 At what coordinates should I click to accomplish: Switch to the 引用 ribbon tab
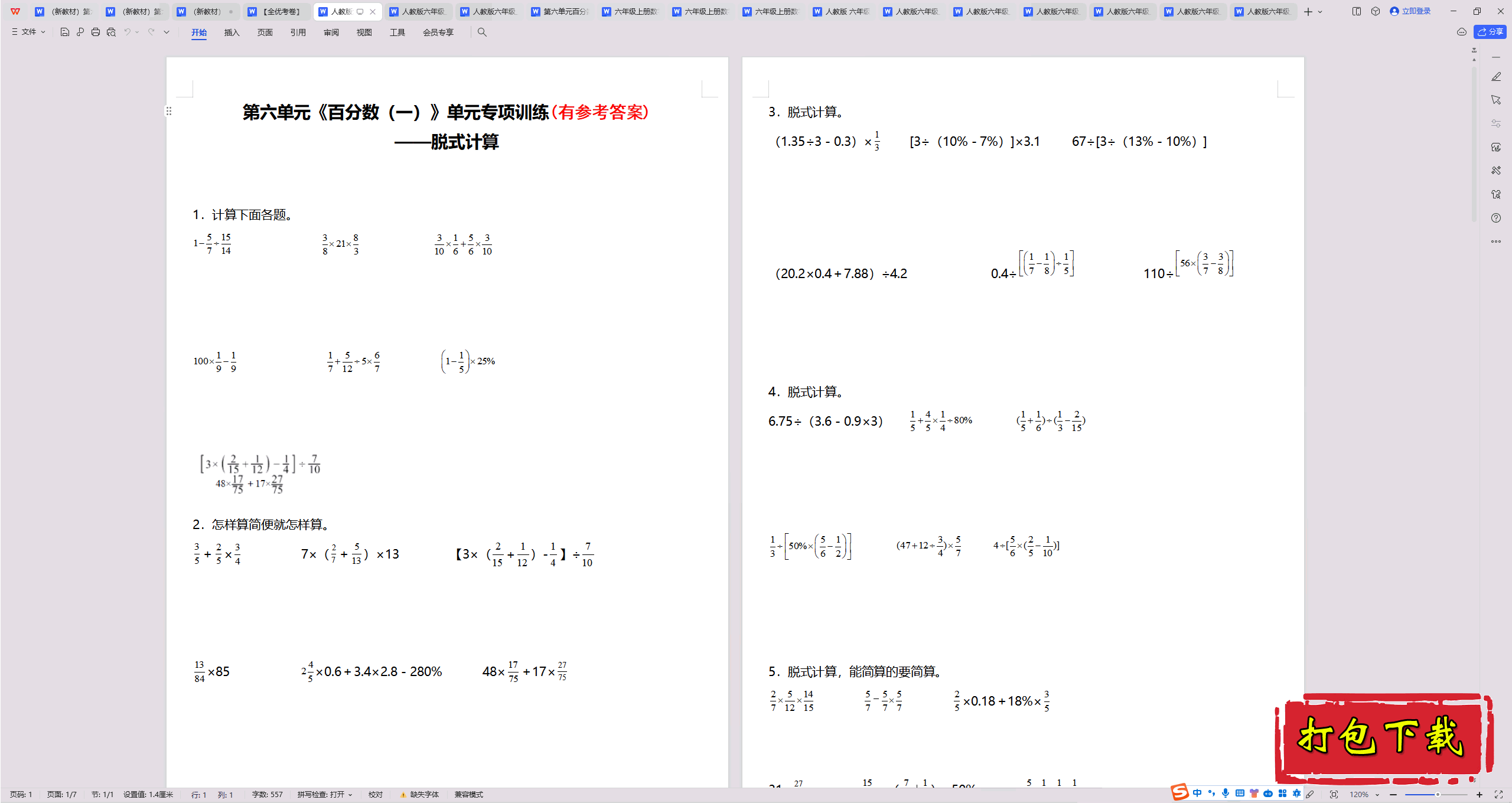[298, 32]
